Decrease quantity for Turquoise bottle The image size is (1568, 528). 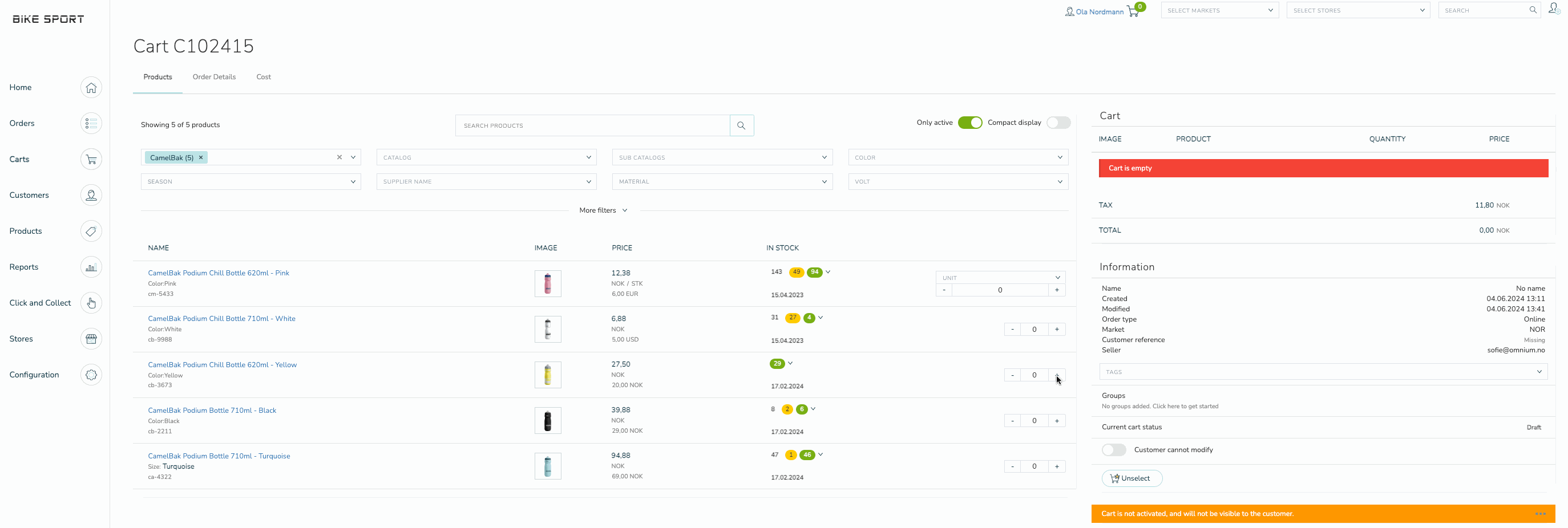coord(1013,466)
